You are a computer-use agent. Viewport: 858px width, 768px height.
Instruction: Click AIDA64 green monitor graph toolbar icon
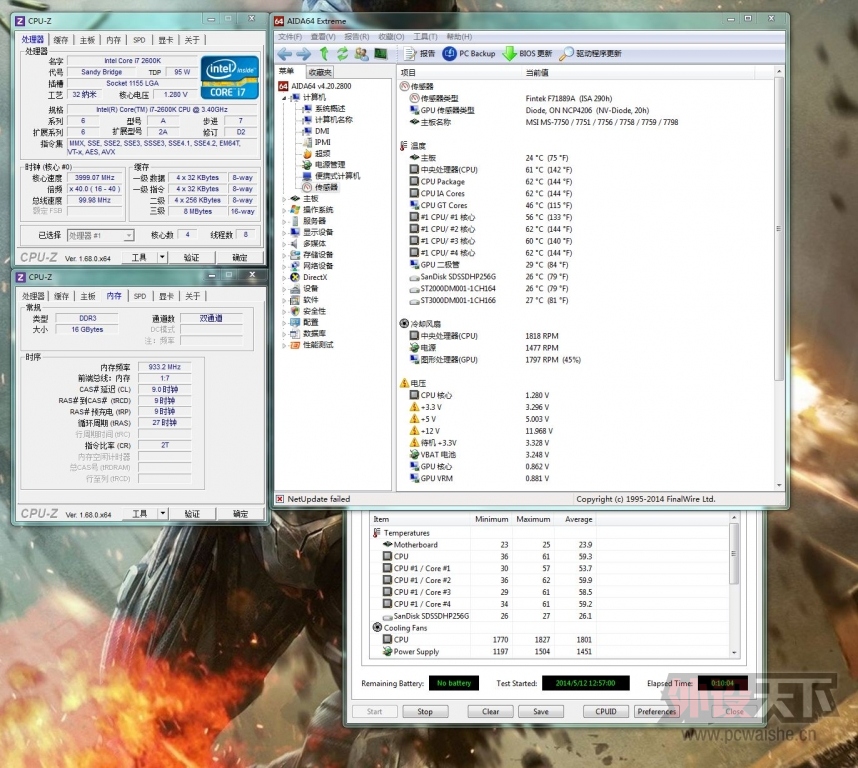coord(380,54)
